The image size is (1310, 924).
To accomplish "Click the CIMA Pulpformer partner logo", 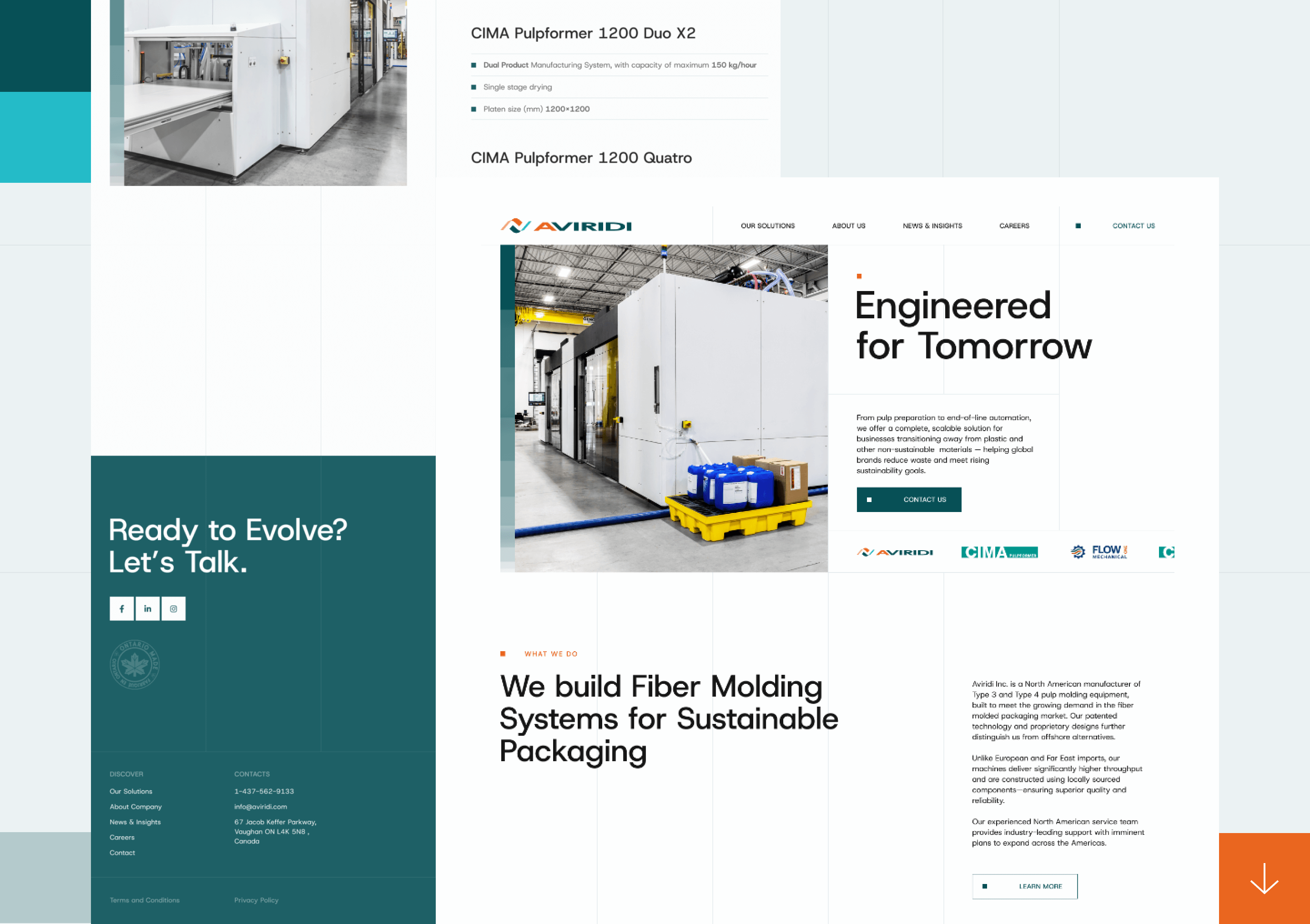I will tap(999, 552).
